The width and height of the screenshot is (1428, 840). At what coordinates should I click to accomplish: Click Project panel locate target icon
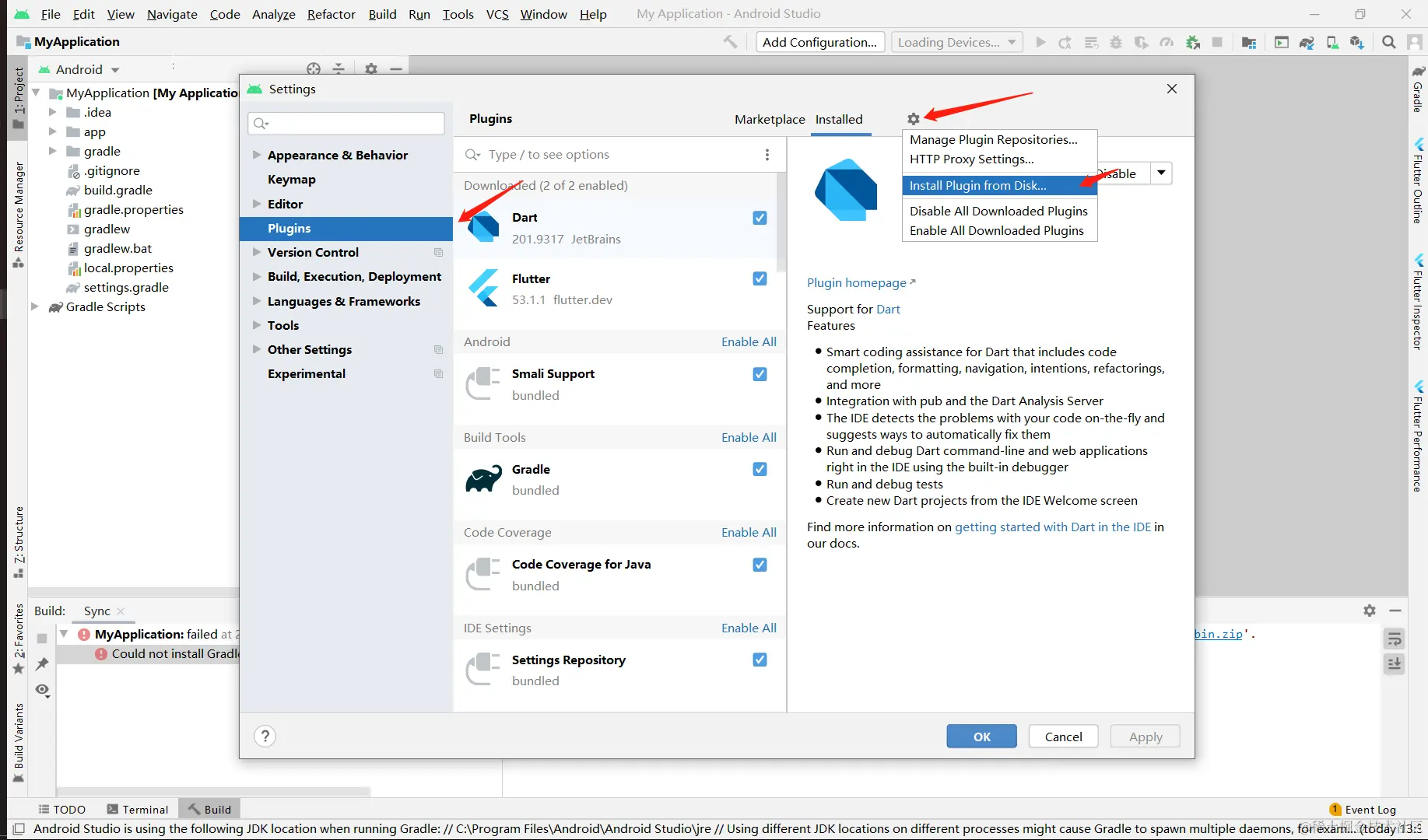(314, 69)
